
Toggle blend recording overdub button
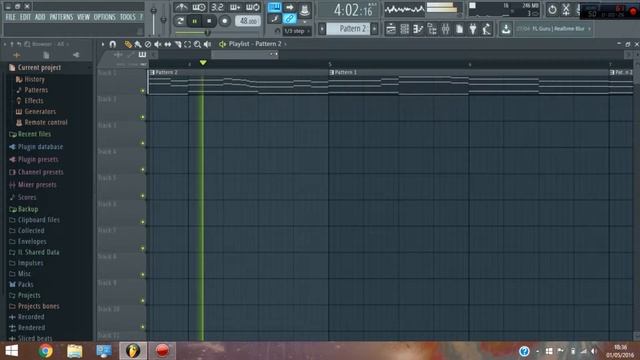click(x=236, y=7)
